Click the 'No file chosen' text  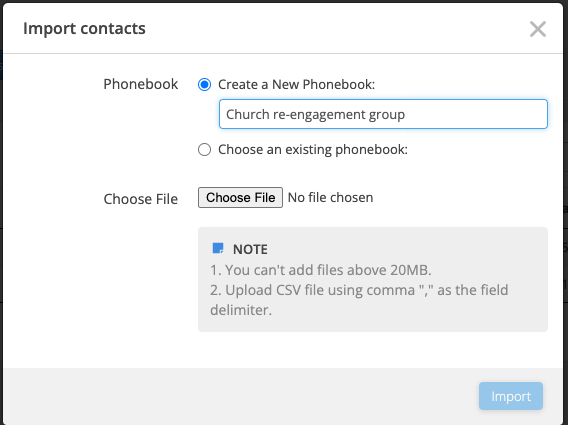(330, 197)
